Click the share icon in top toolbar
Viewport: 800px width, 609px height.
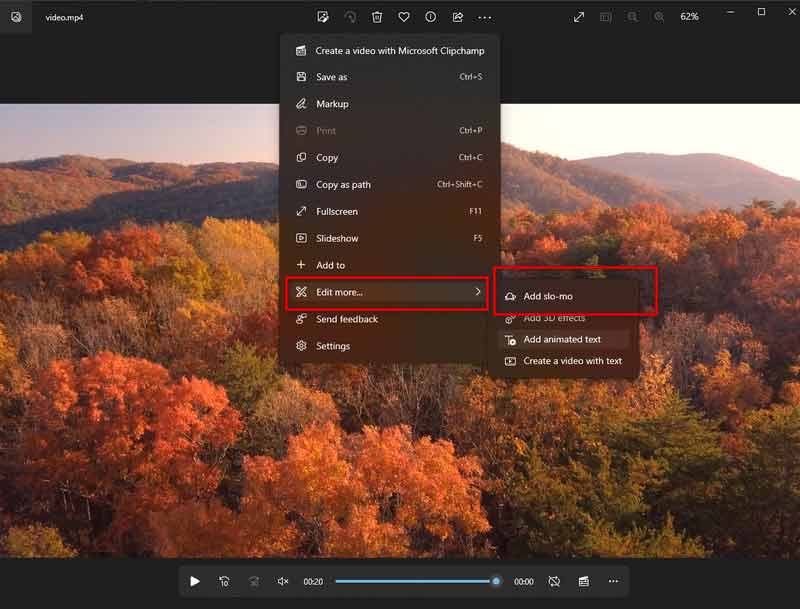[x=458, y=17]
